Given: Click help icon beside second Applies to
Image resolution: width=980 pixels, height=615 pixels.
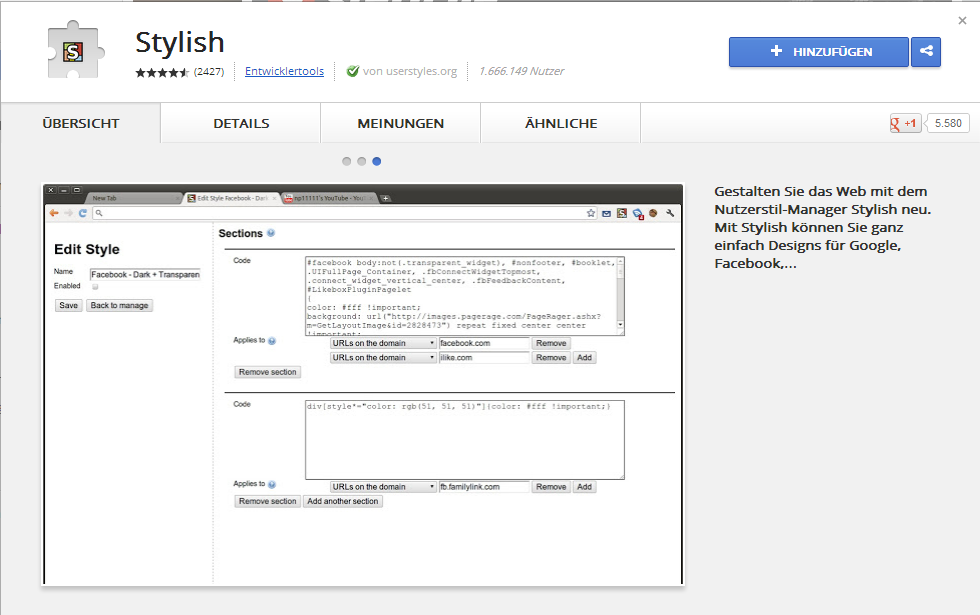Looking at the screenshot, I should 272,484.
